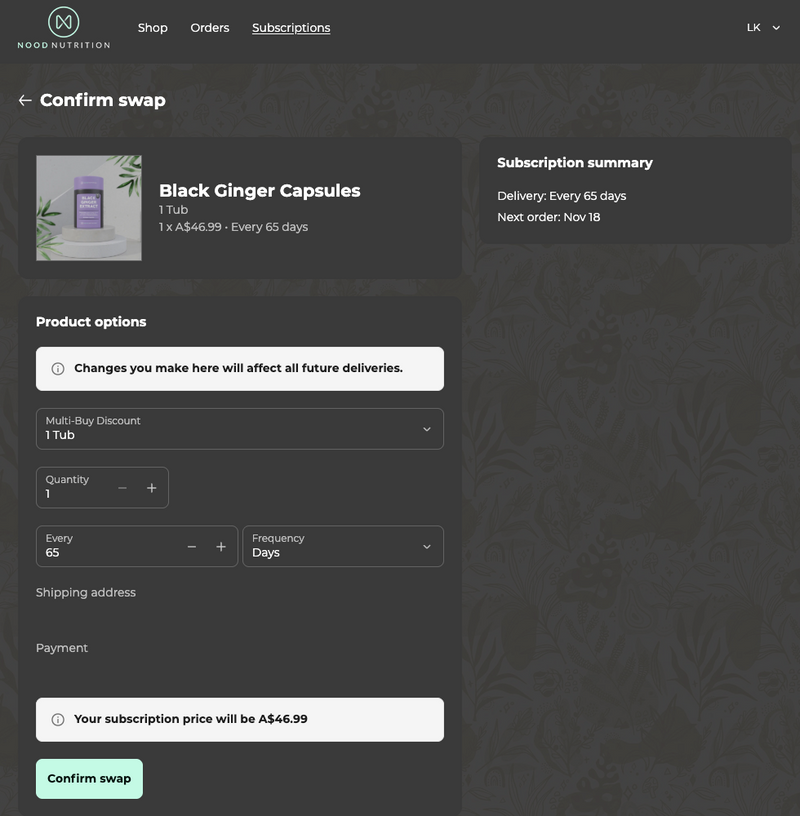
Task: Click the info icon beside subscription price
Action: tap(58, 720)
